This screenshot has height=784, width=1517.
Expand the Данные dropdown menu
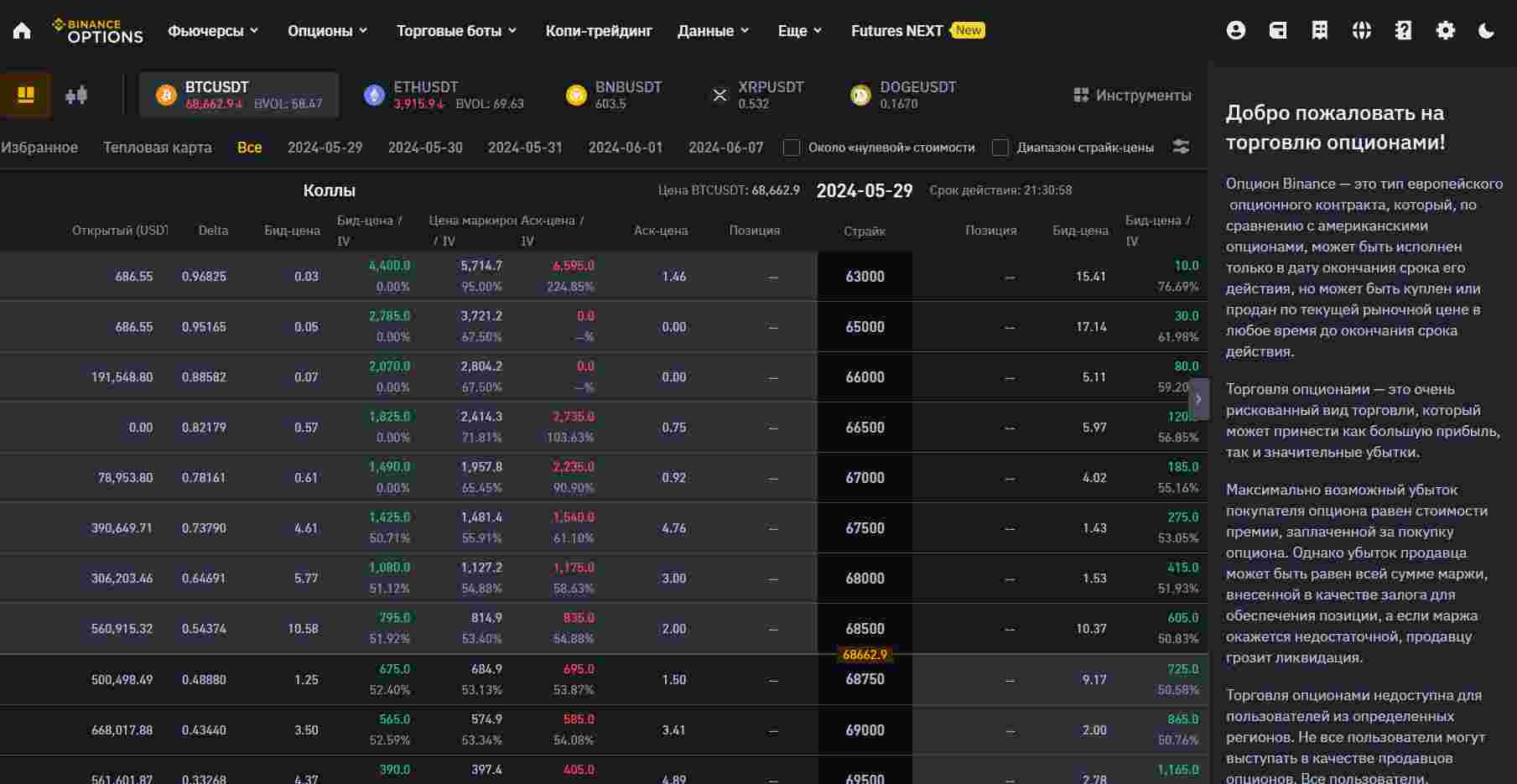click(714, 31)
